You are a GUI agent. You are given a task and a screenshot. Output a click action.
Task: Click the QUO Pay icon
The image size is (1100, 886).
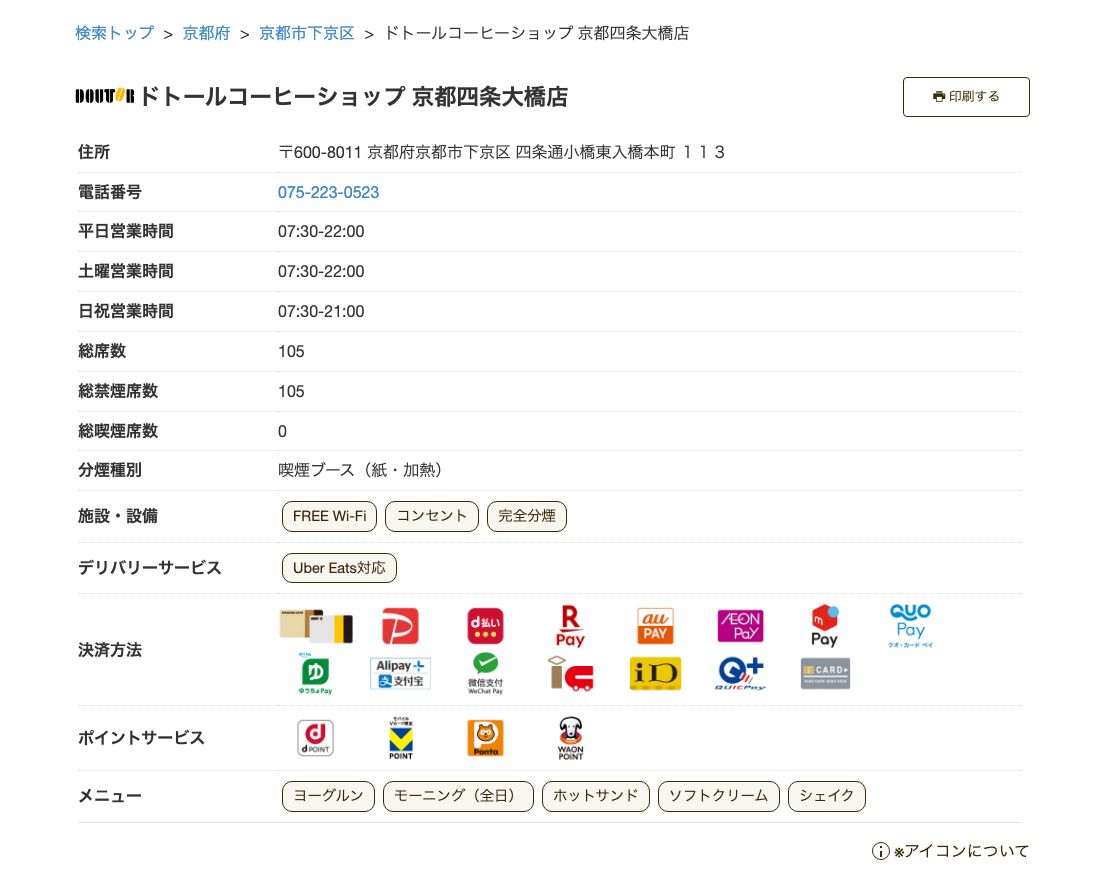click(911, 626)
